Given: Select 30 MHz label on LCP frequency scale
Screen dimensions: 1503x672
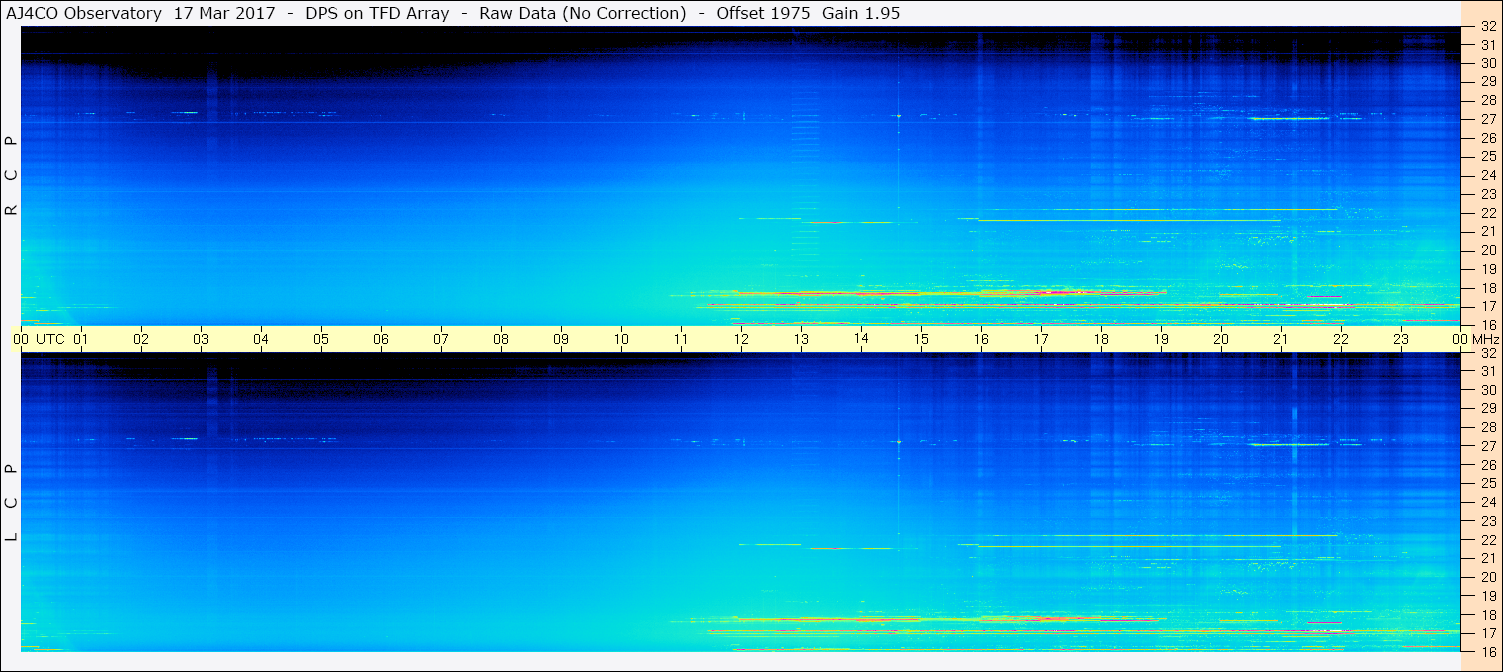Looking at the screenshot, I should coord(1487,390).
